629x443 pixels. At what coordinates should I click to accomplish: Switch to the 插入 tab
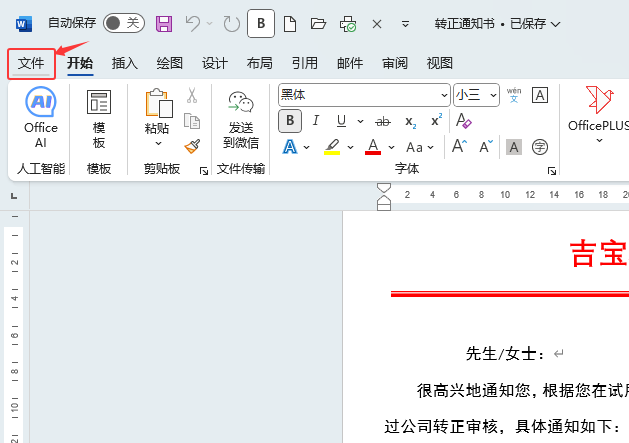pyautogui.click(x=124, y=63)
